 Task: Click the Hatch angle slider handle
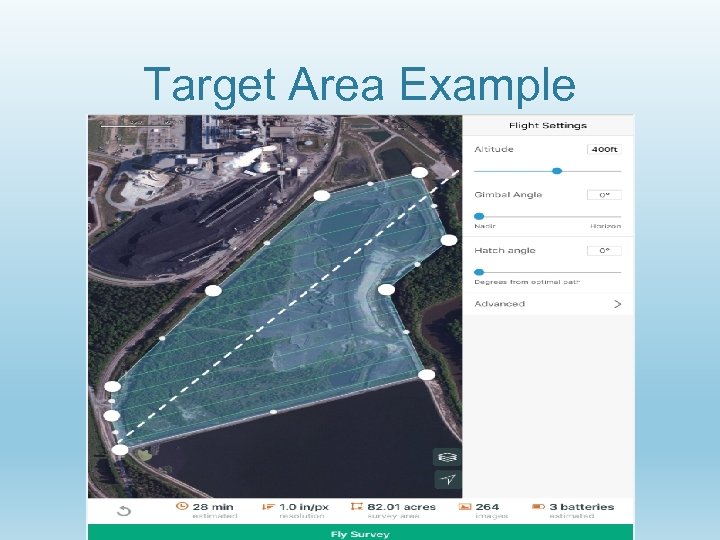(x=479, y=272)
